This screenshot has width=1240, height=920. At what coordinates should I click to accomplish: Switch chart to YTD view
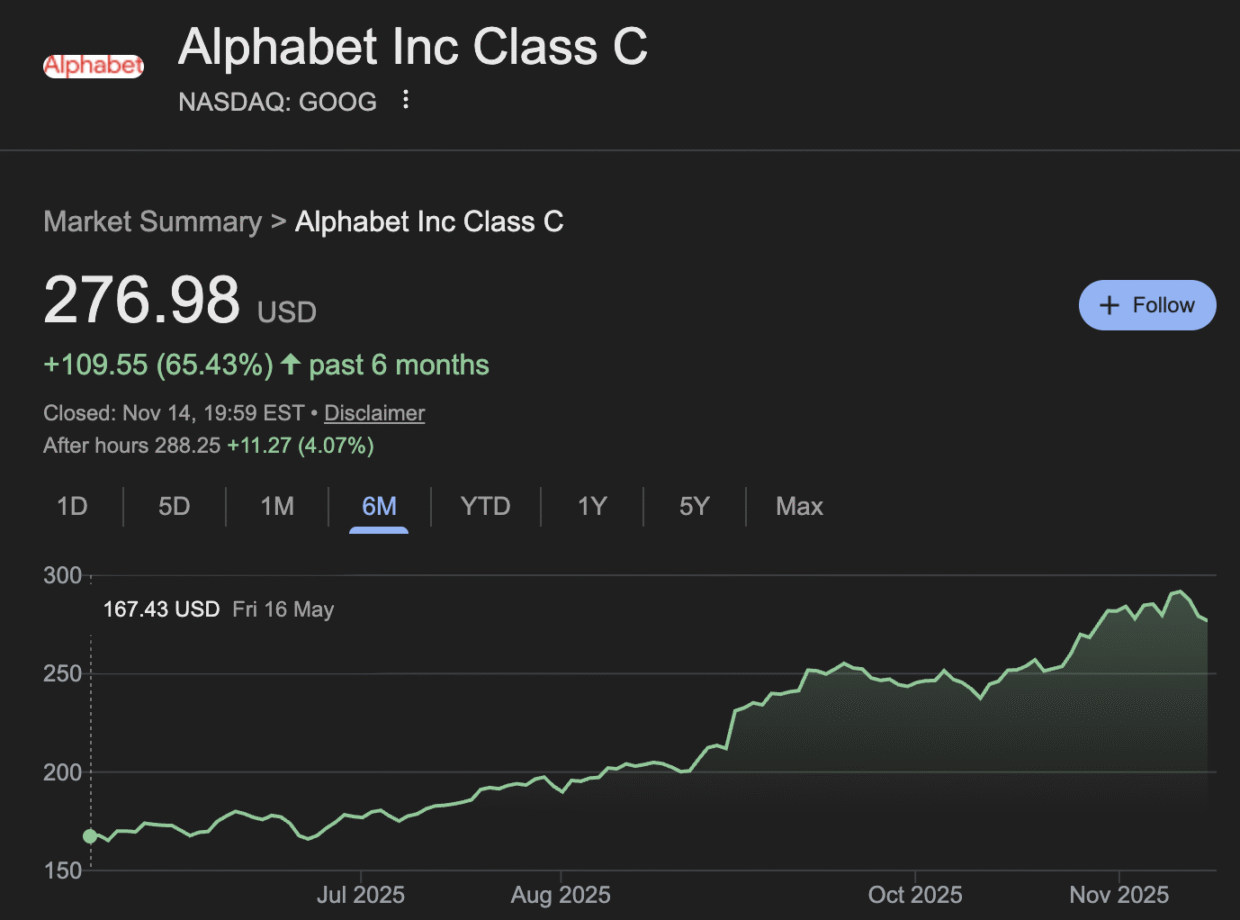(x=485, y=507)
